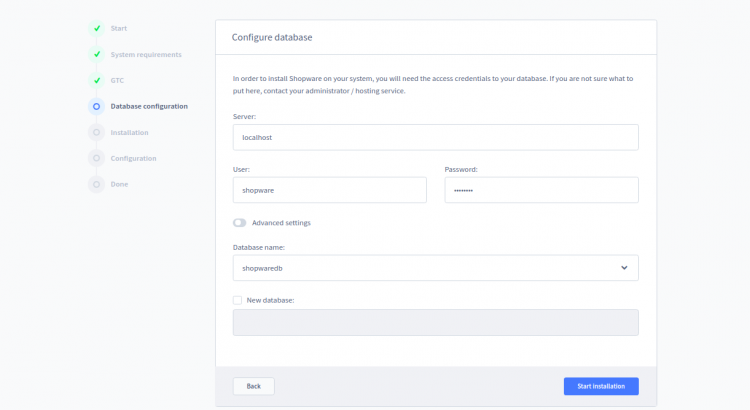The image size is (750, 410).
Task: Open the System requirements step
Action: pos(146,55)
